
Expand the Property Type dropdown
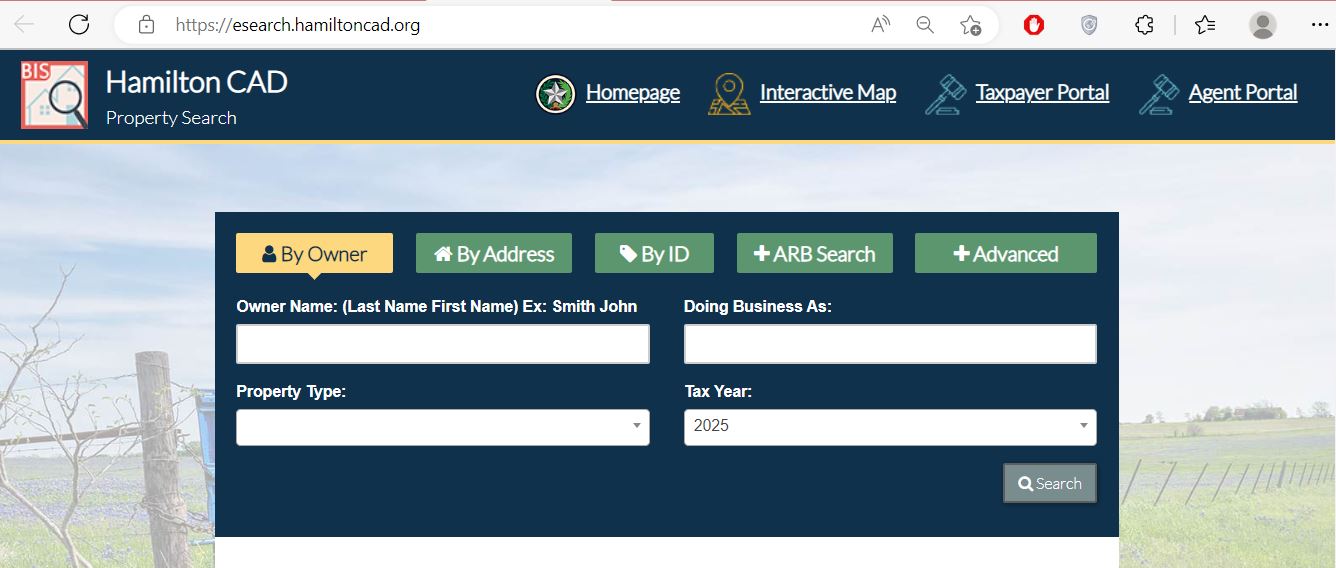click(x=442, y=427)
